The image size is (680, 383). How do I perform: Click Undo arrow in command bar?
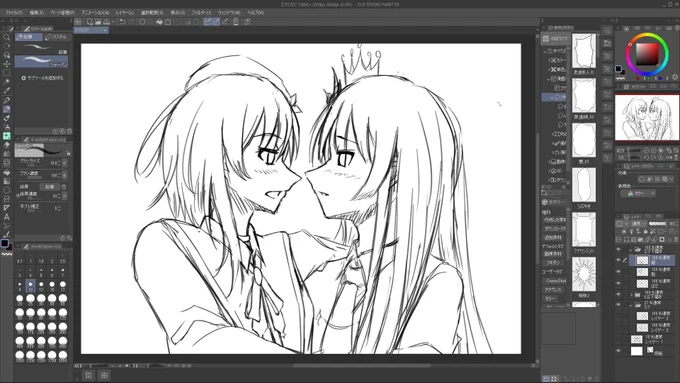(123, 21)
